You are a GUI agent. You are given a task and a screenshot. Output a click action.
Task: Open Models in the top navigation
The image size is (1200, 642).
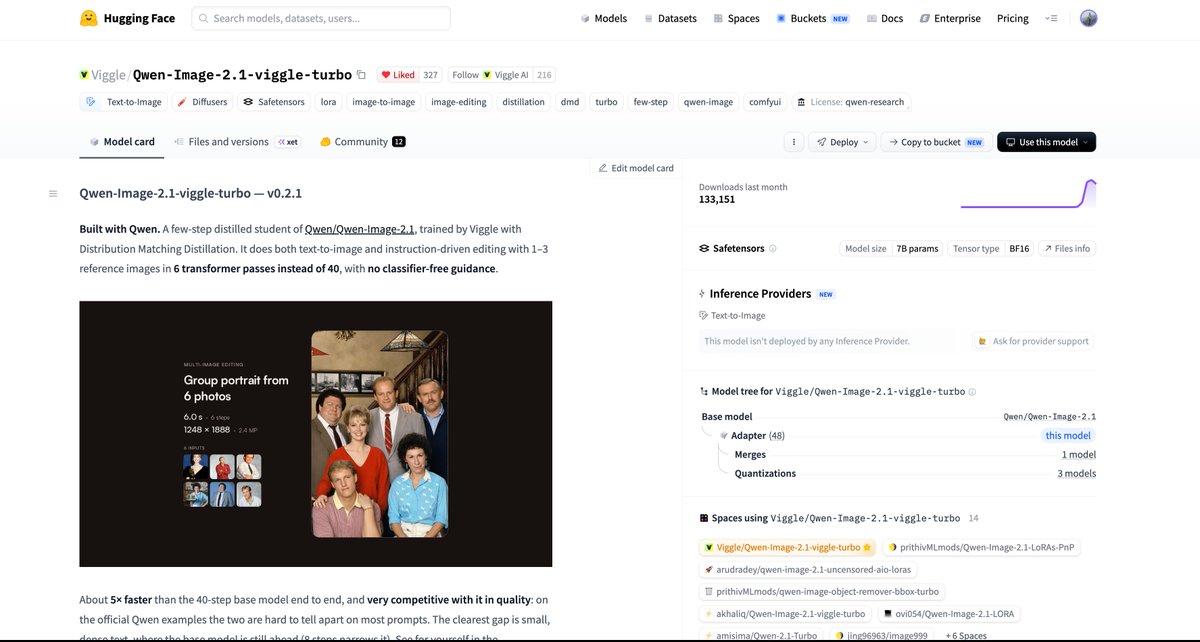(604, 18)
